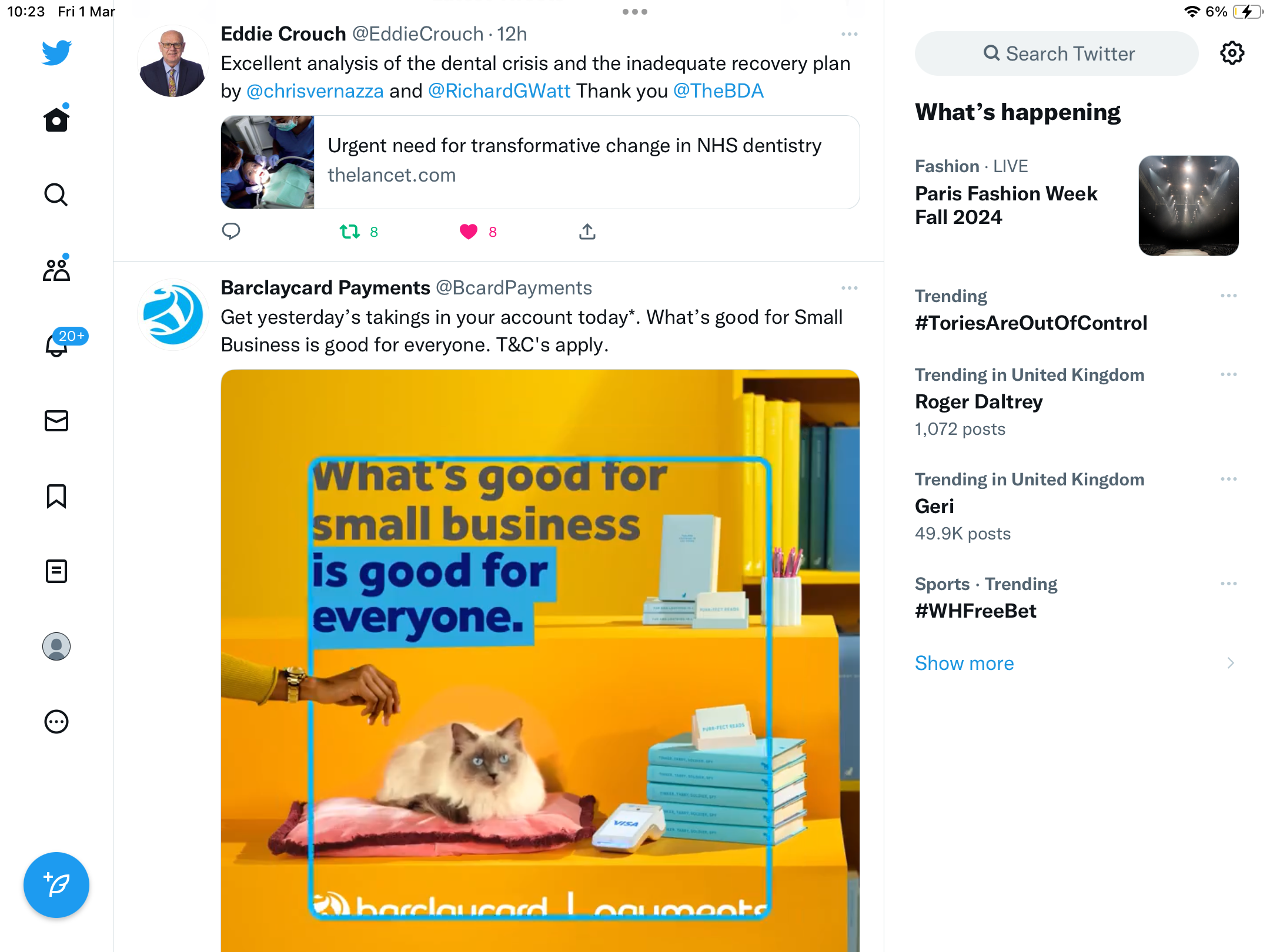This screenshot has height=952, width=1270.
Task: Open the Communities people icon
Action: point(56,270)
